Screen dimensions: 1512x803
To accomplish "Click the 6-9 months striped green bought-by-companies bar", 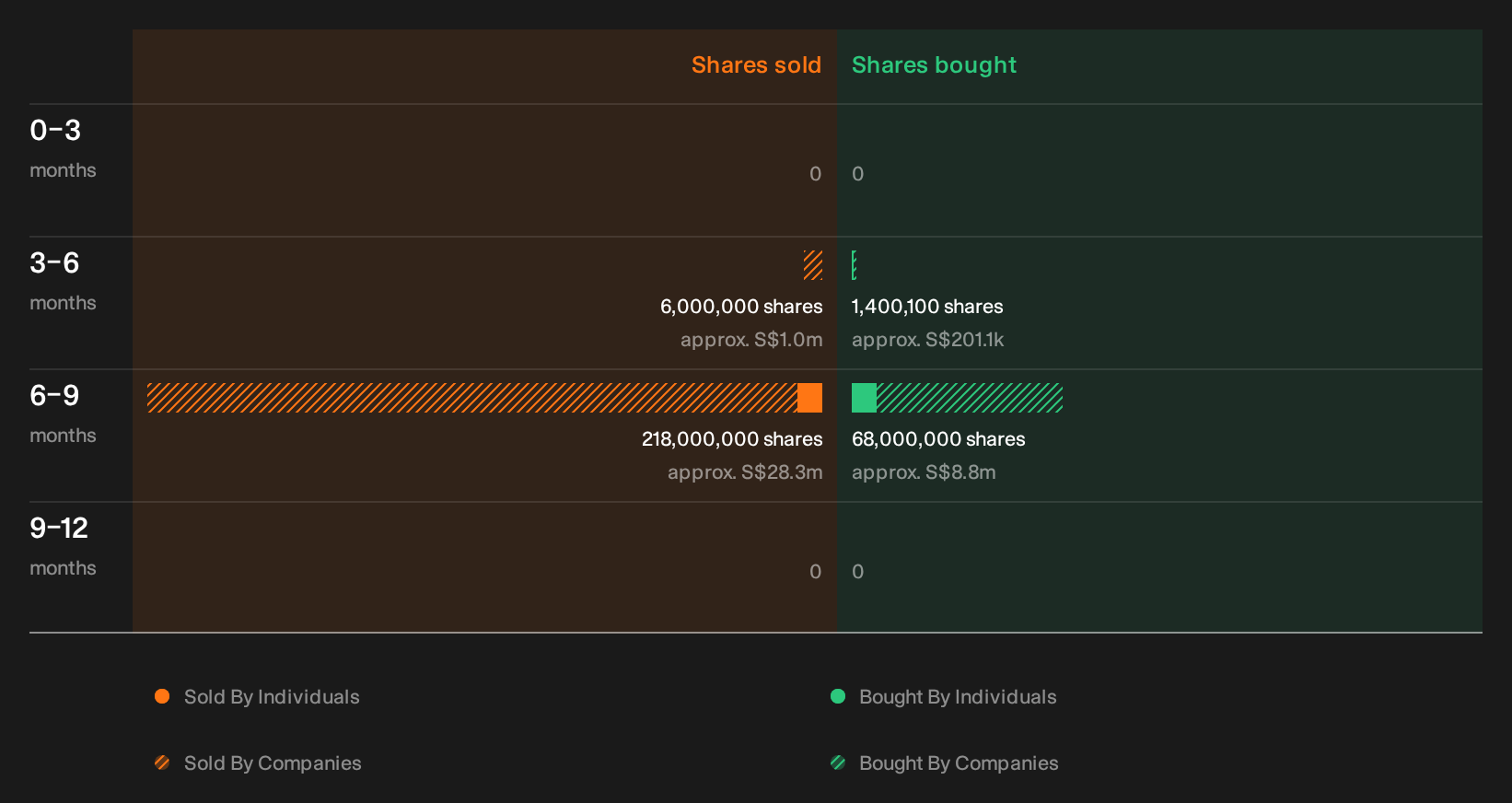I will coord(970,398).
